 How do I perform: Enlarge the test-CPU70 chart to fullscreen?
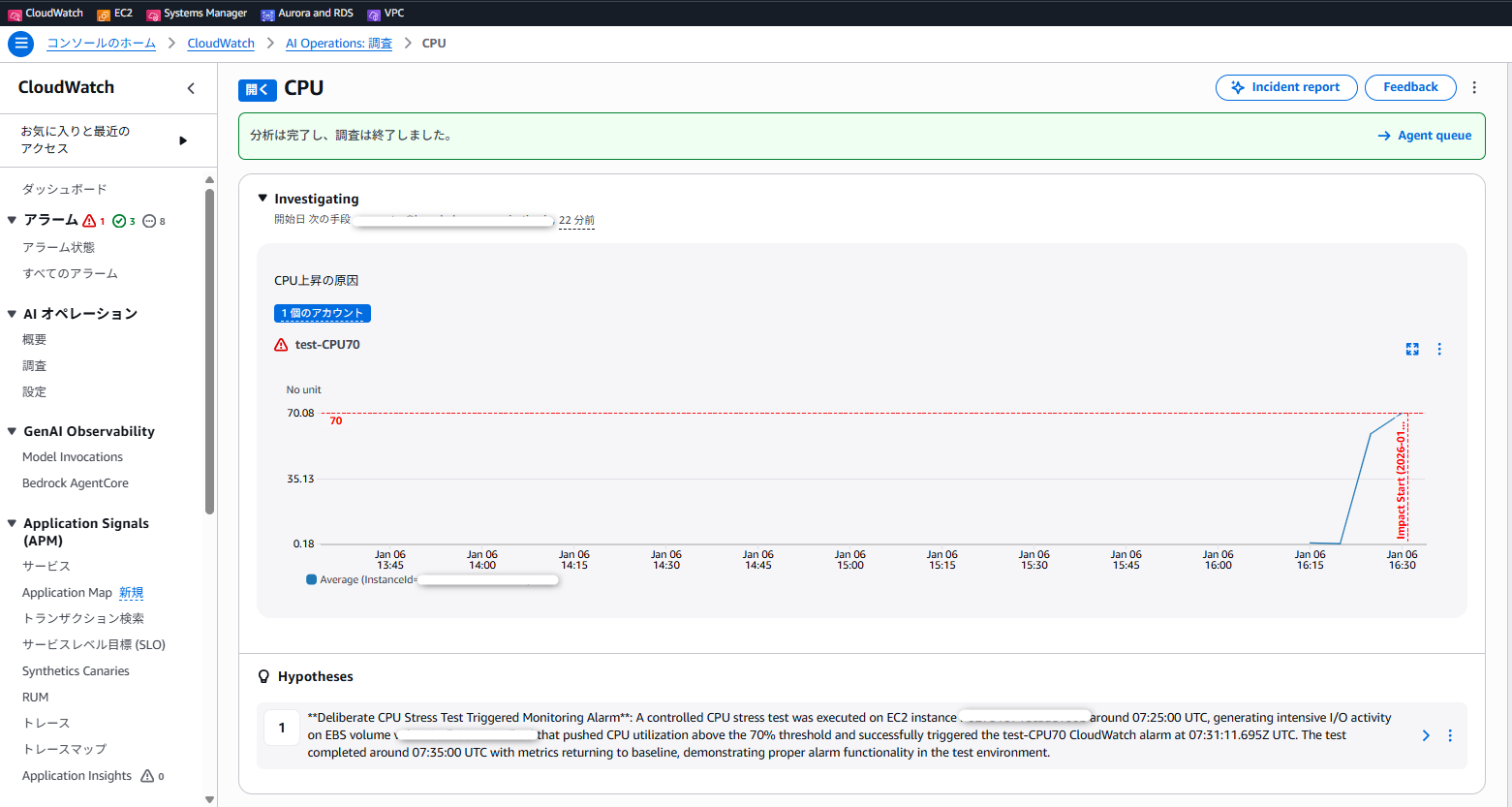(x=1412, y=349)
